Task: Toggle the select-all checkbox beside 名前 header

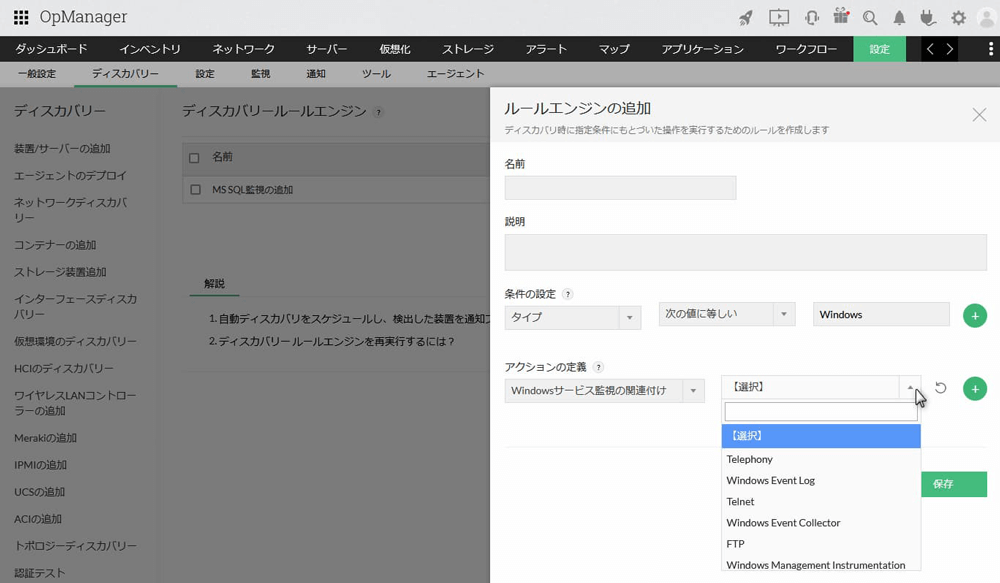Action: [194, 158]
